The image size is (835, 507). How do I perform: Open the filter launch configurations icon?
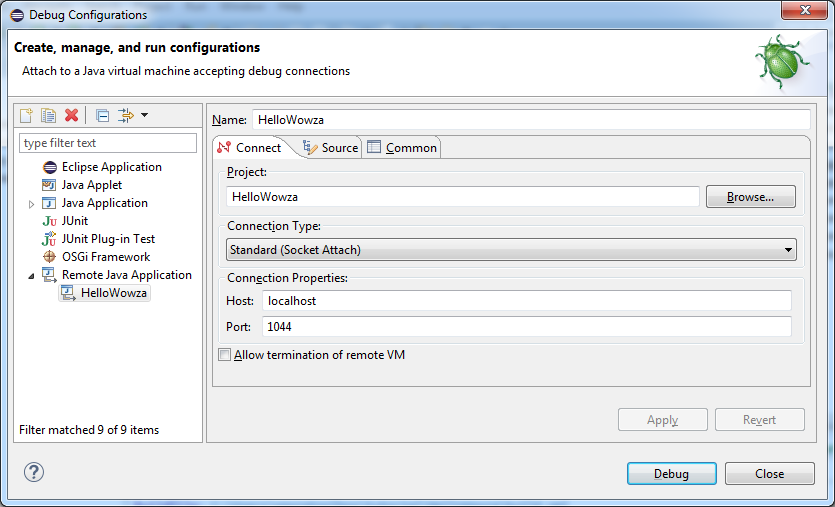click(x=126, y=116)
